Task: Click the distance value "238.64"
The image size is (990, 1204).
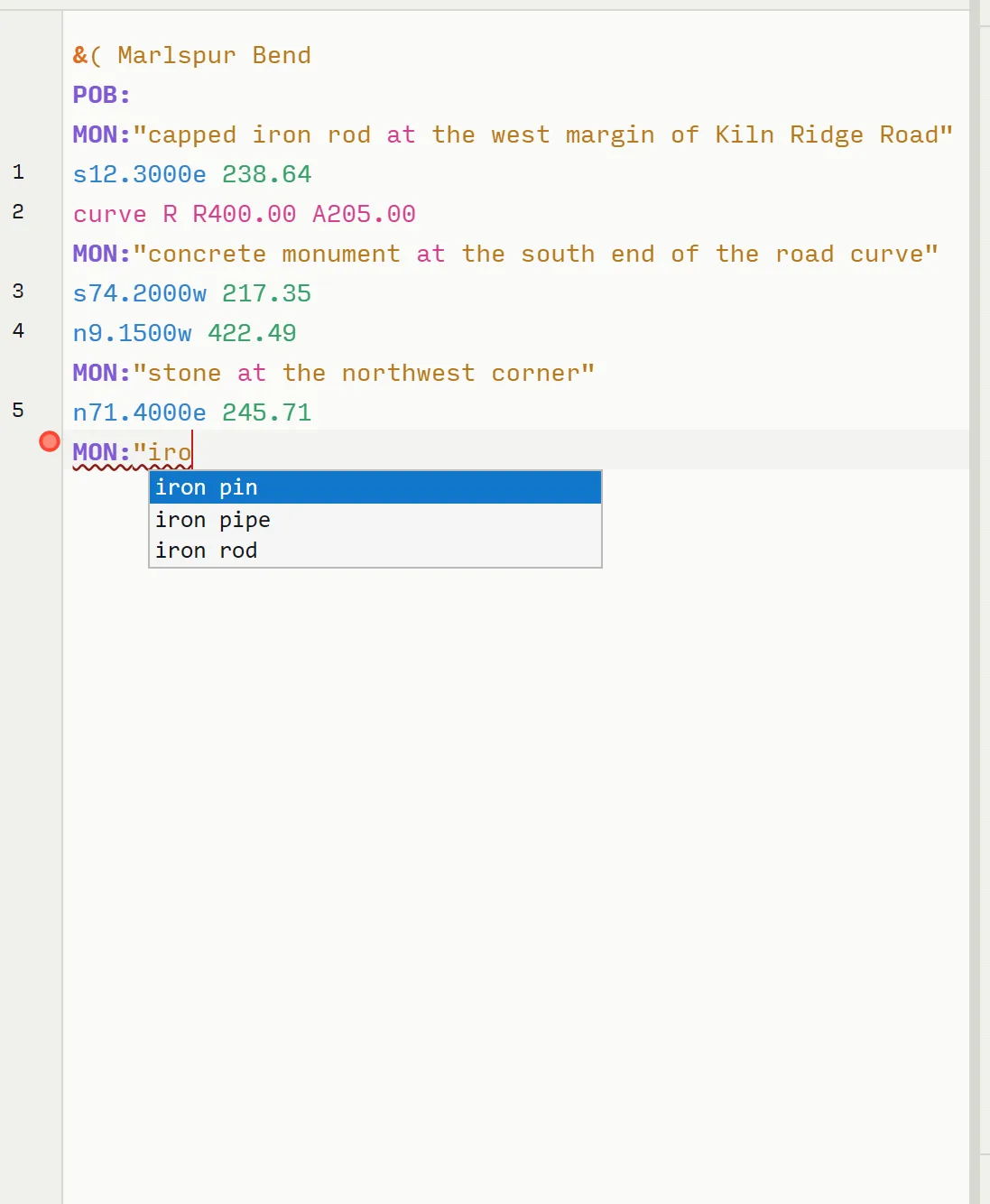Action: click(266, 174)
